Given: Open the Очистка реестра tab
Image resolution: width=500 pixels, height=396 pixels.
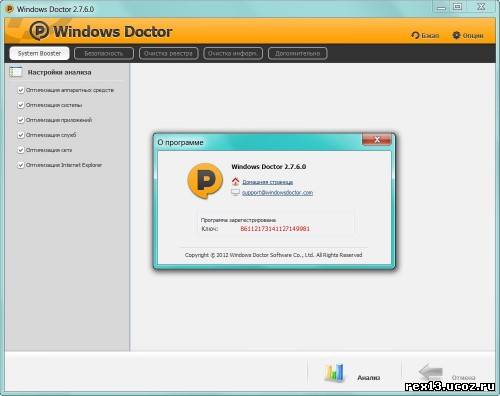Looking at the screenshot, I should pos(168,53).
